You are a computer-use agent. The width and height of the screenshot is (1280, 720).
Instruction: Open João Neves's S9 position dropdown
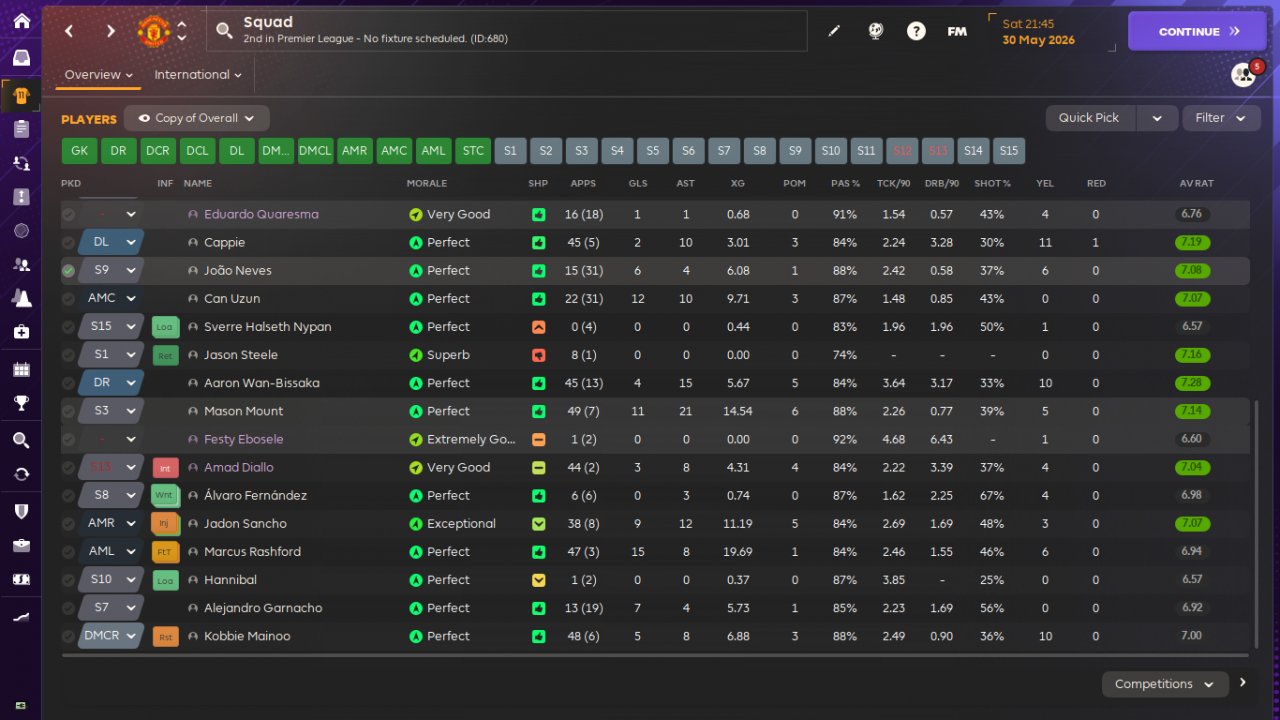pos(111,271)
